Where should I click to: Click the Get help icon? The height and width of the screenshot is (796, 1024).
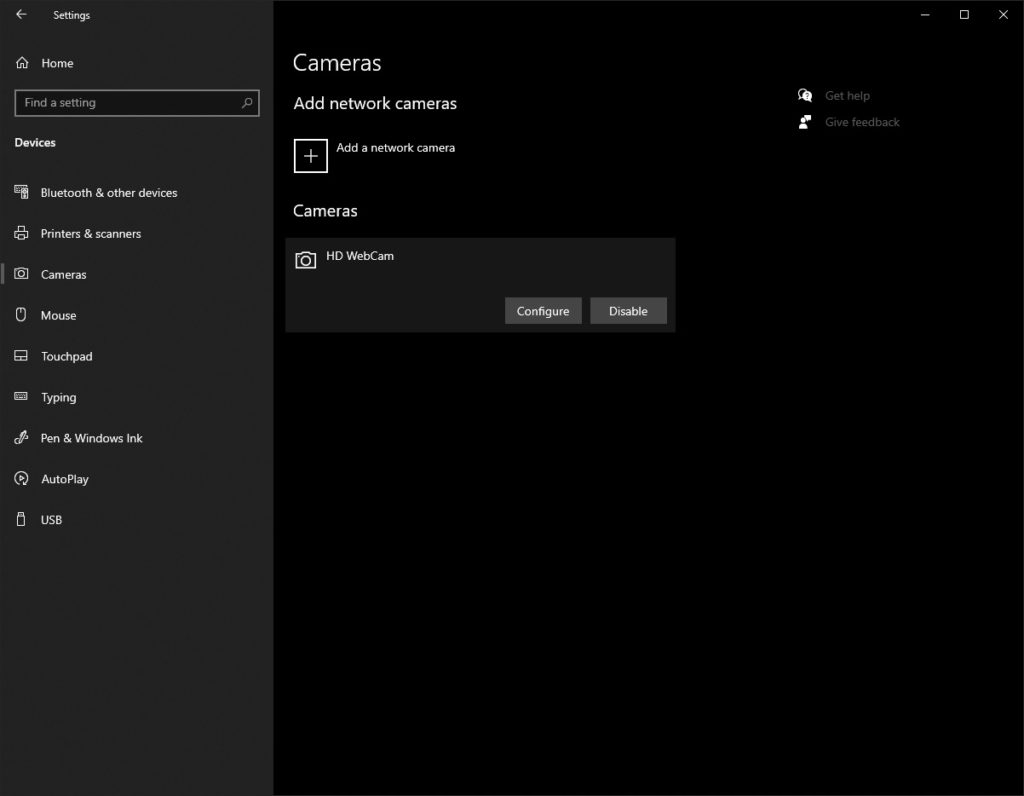tap(805, 95)
